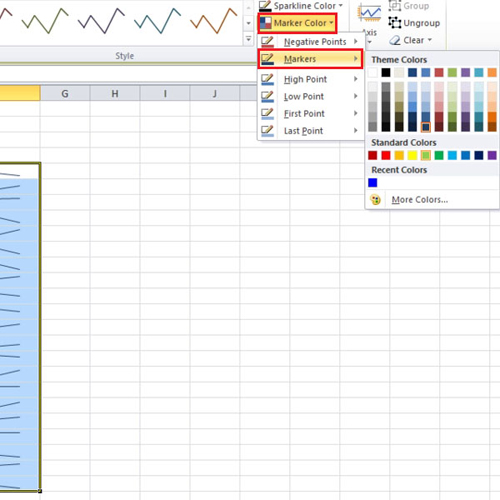Select the orange sparkline style thumbnail
The image size is (500, 500).
tap(214, 21)
